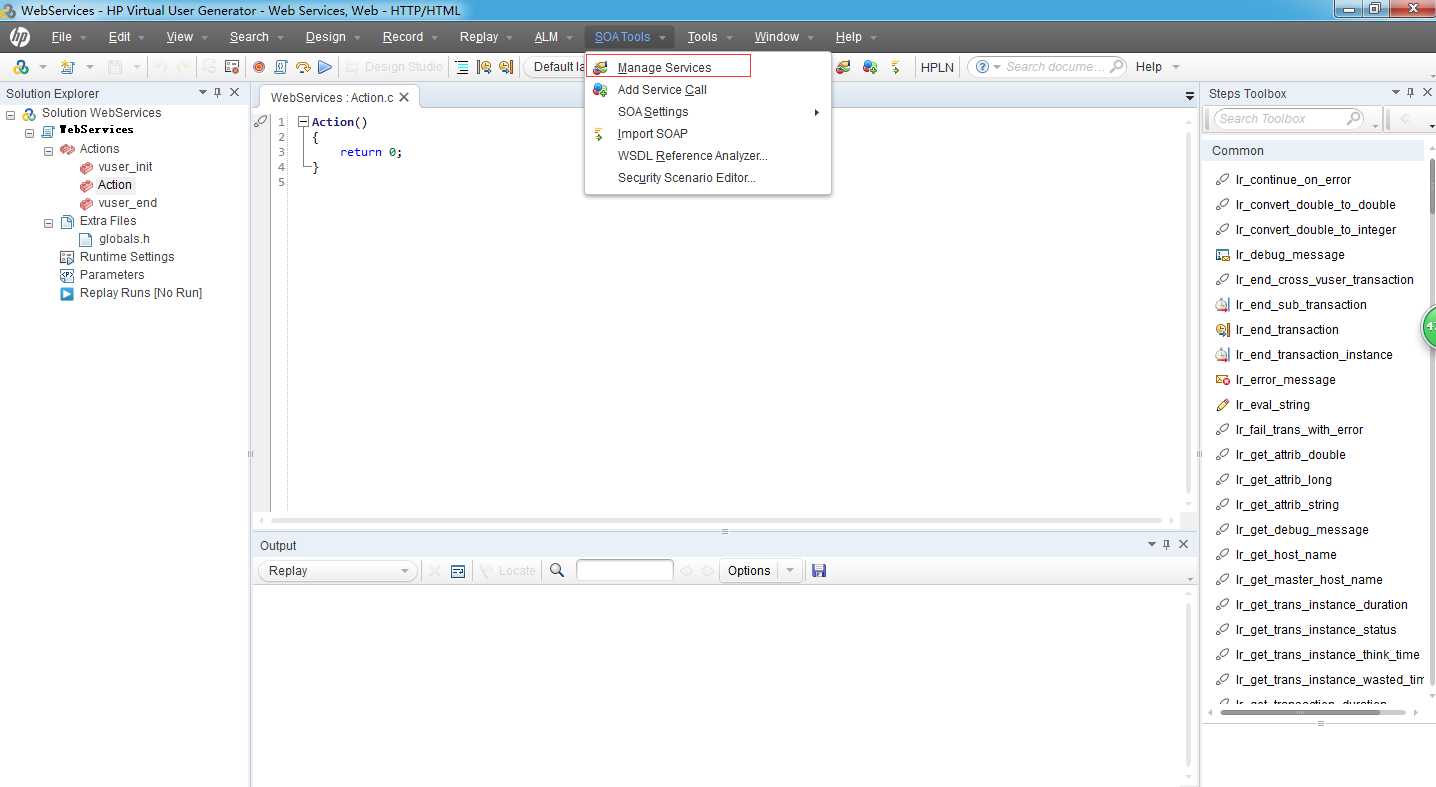Viewport: 1436px width, 787px height.
Task: Click the Manage Services icon in main toolbar
Action: point(843,67)
